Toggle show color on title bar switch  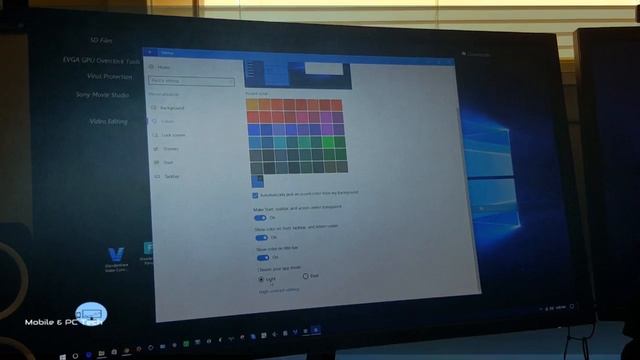pyautogui.click(x=263, y=258)
